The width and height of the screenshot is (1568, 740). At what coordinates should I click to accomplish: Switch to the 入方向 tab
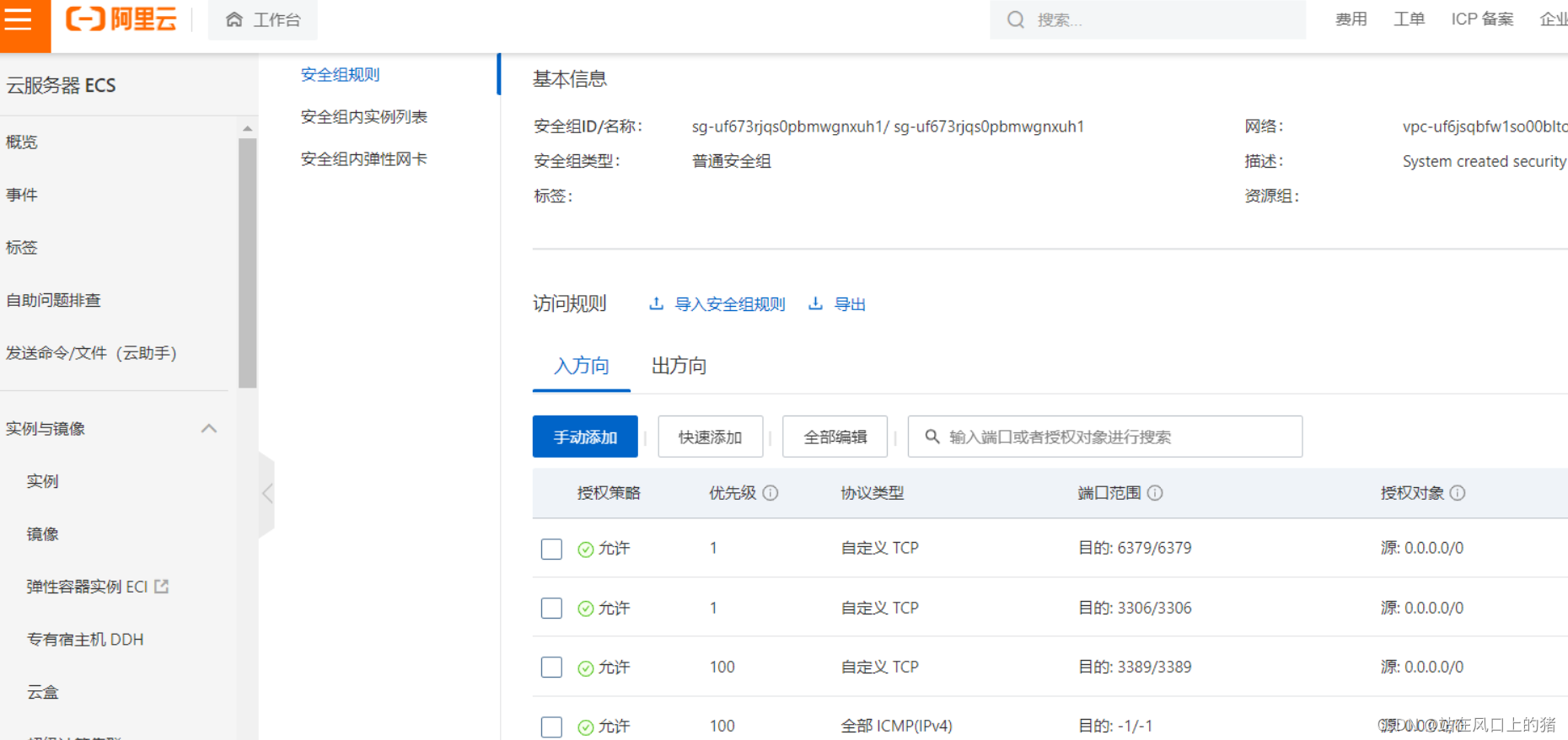[582, 366]
